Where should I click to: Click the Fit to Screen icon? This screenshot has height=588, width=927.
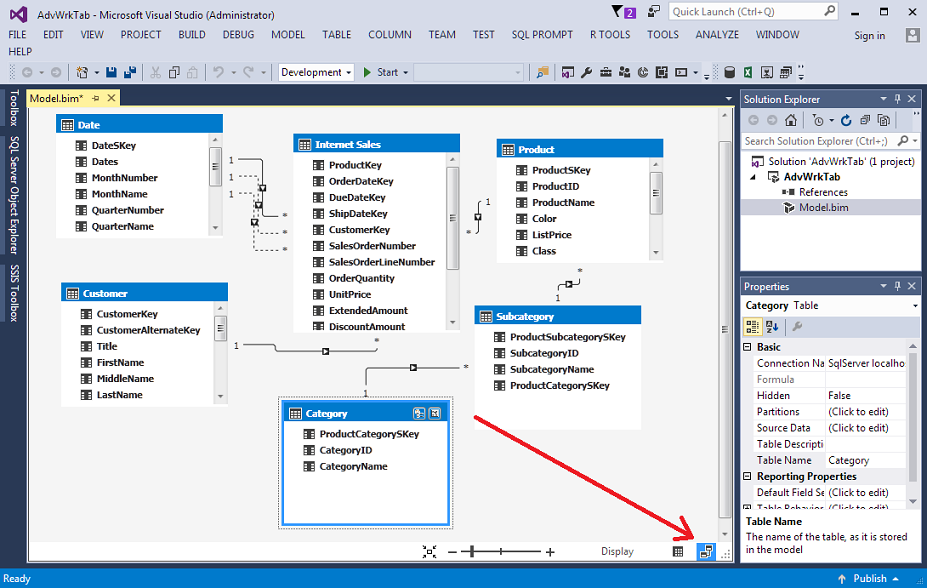pos(430,551)
